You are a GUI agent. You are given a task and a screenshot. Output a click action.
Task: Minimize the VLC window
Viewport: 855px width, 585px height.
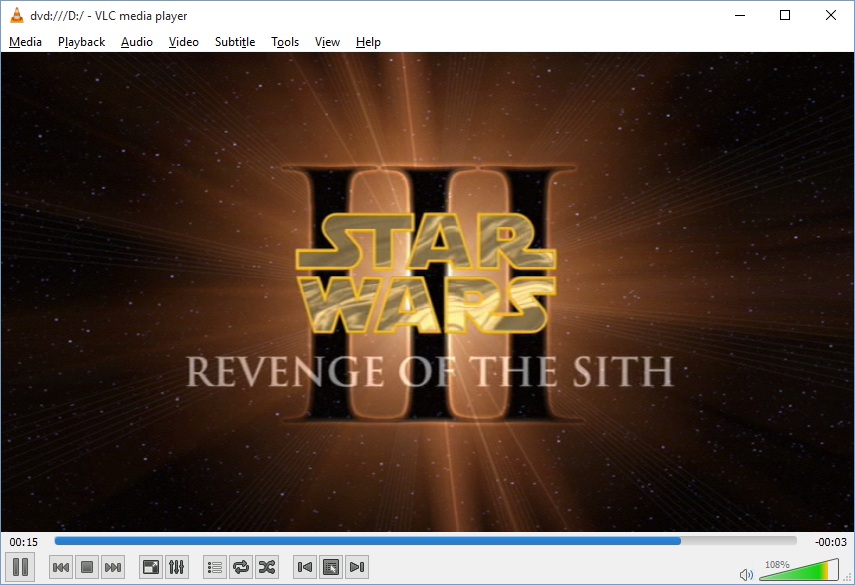pos(740,15)
